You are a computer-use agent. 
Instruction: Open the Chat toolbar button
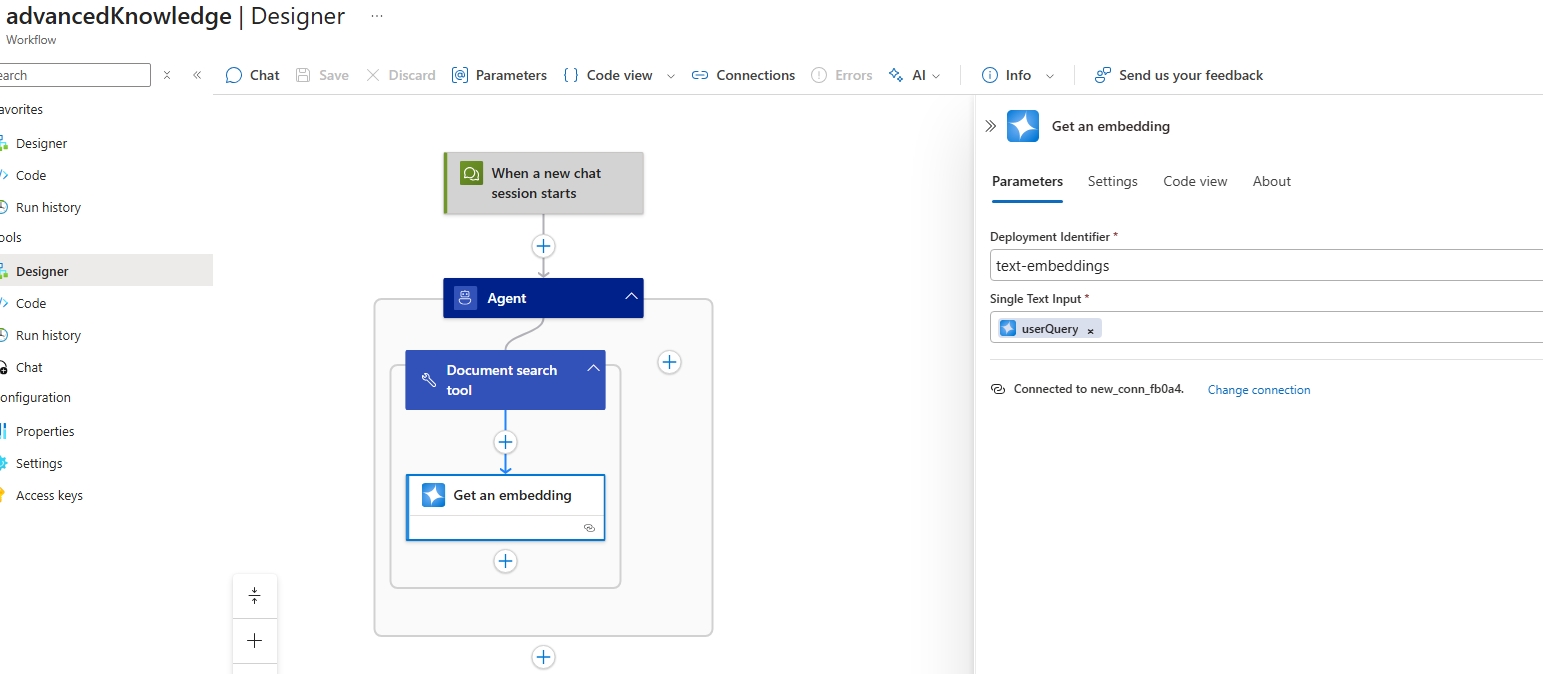pyautogui.click(x=252, y=75)
